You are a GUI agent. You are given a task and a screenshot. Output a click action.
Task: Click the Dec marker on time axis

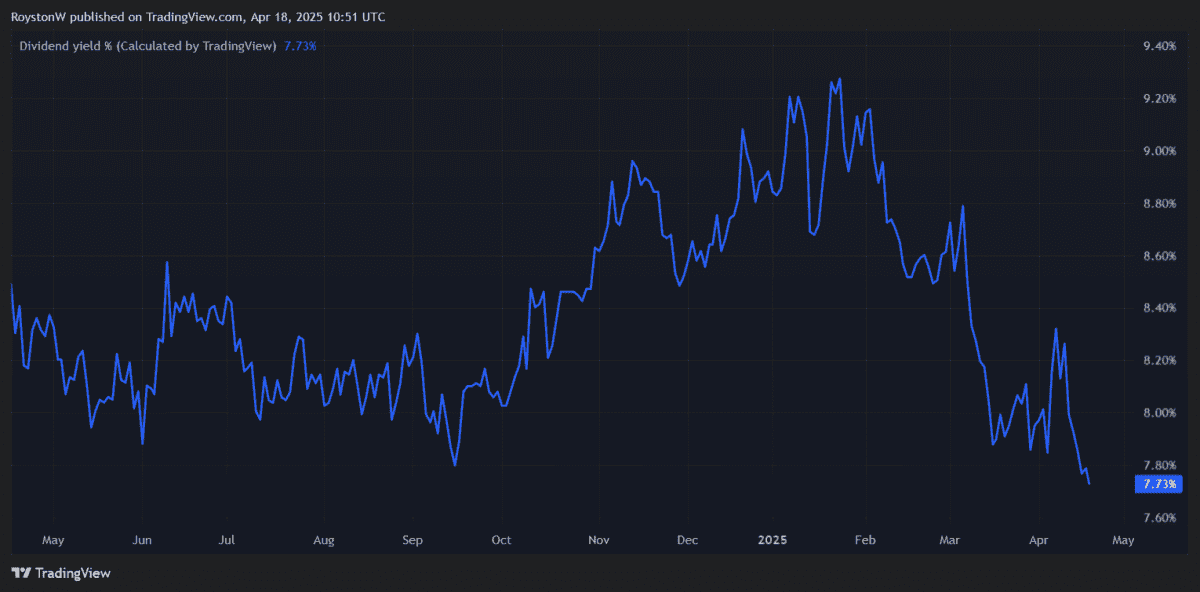pos(687,540)
